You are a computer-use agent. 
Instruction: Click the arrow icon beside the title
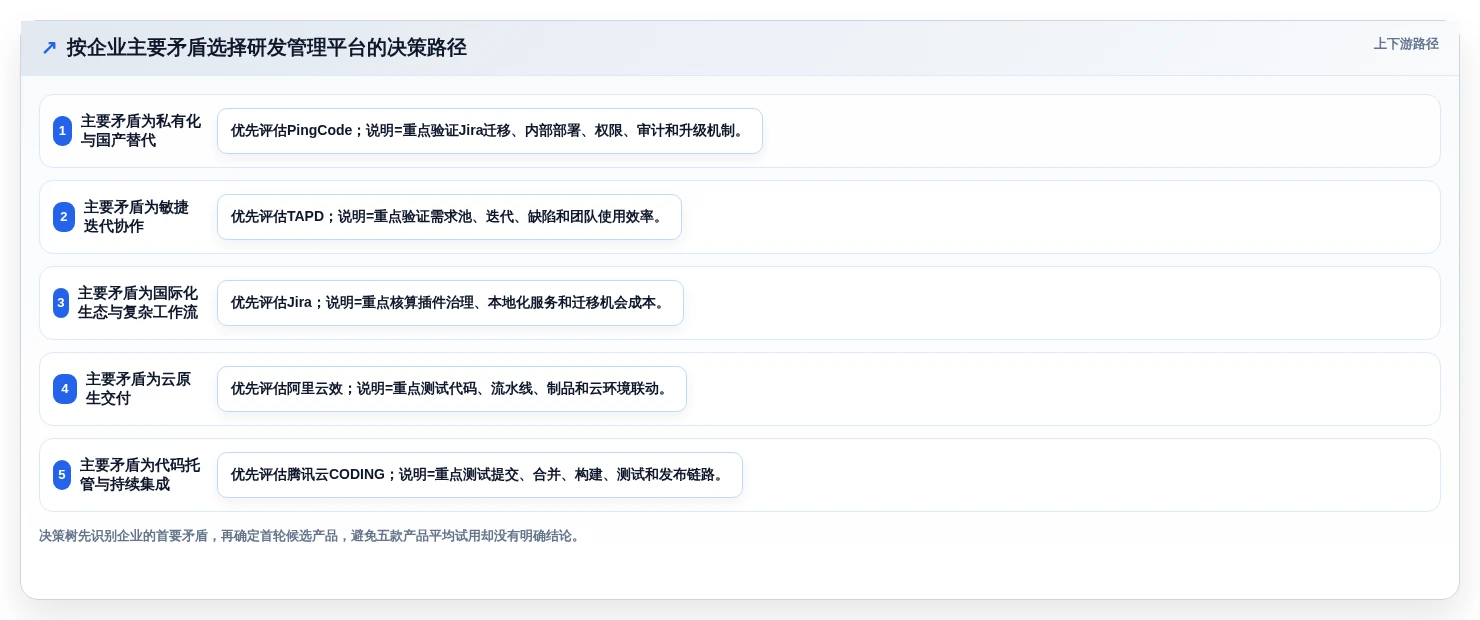[x=49, y=48]
